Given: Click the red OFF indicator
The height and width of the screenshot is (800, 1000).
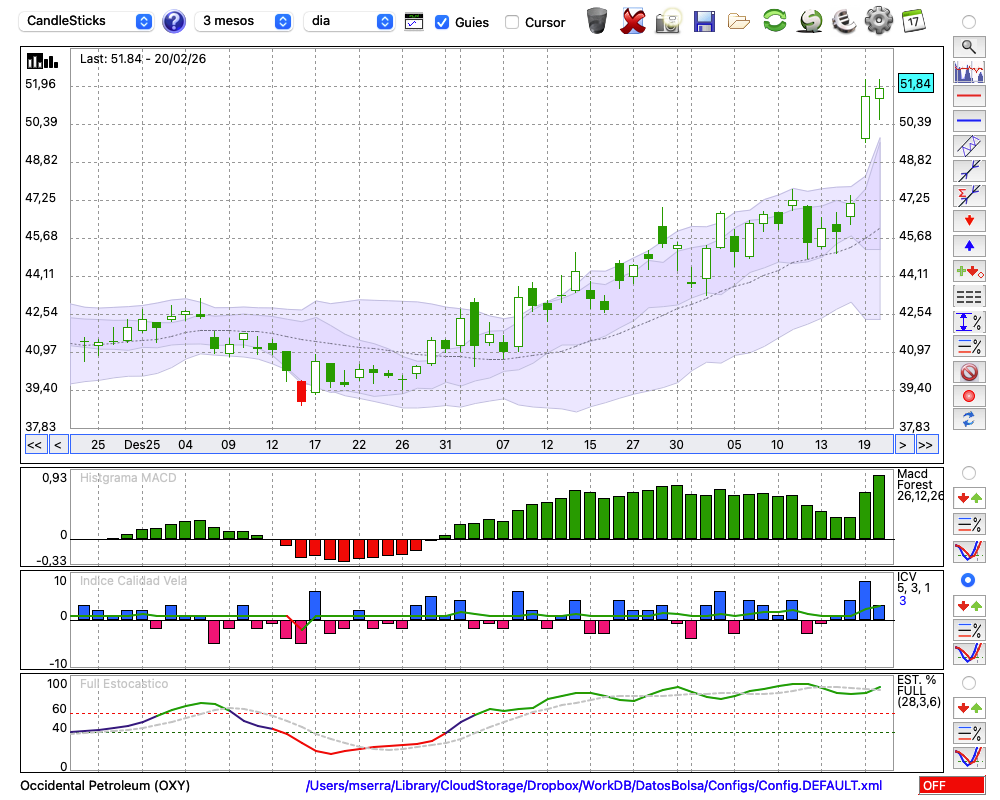Looking at the screenshot, I should (951, 786).
